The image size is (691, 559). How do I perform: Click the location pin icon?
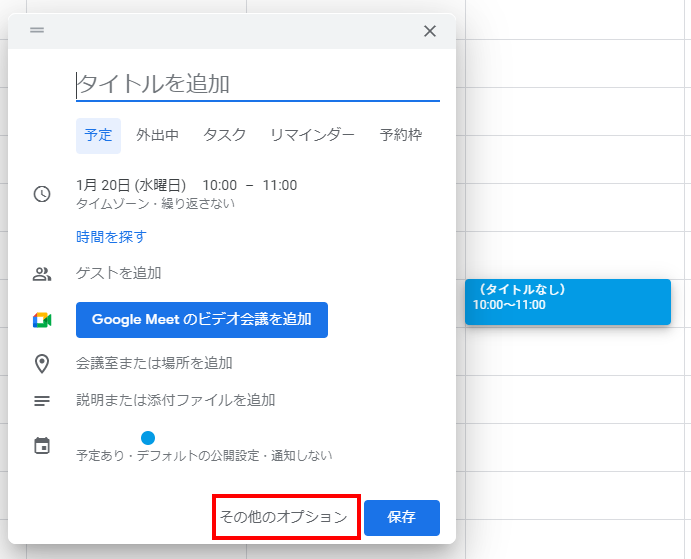[x=42, y=363]
